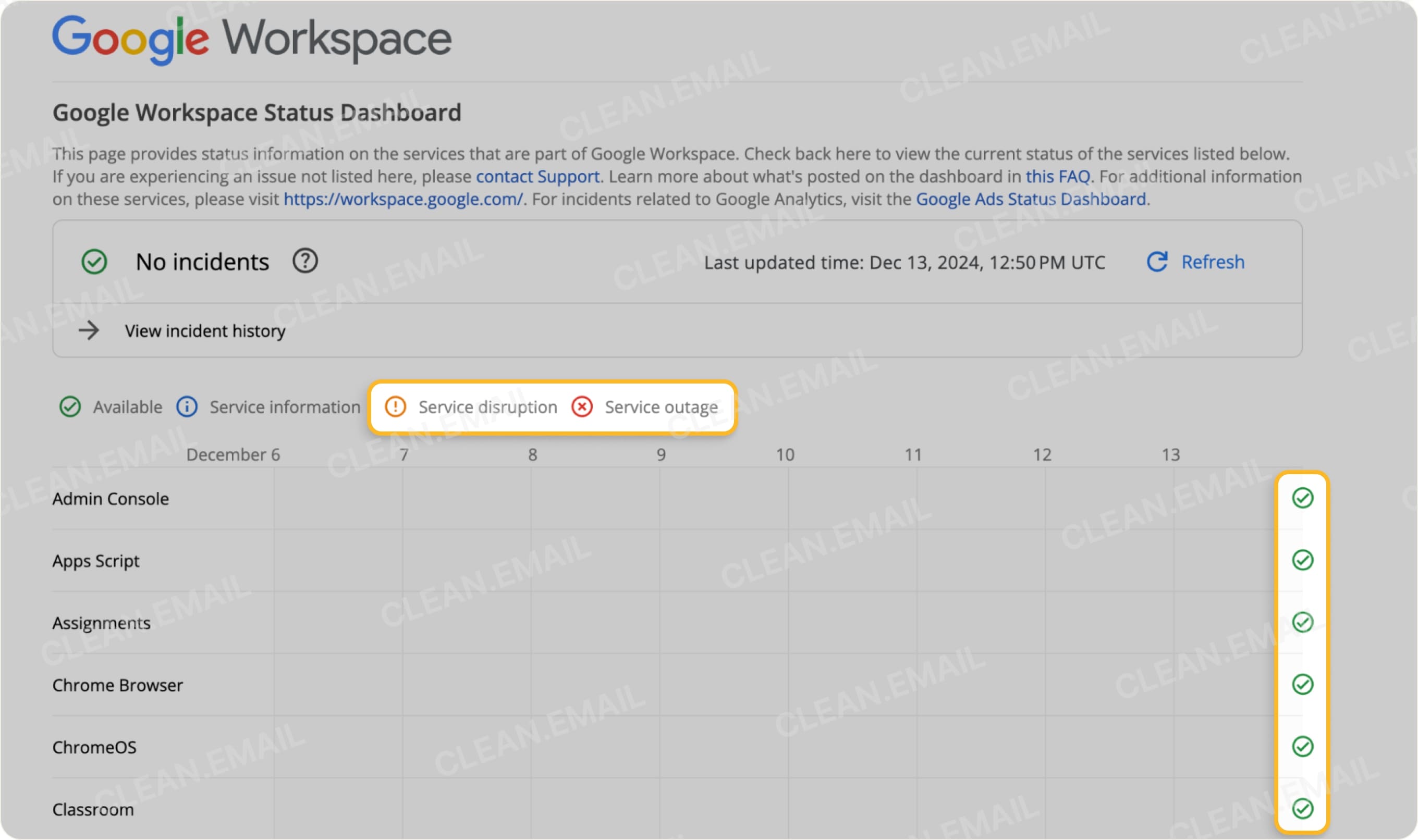This screenshot has height=840, width=1418.
Task: Open the help question mark icon
Action: click(305, 261)
